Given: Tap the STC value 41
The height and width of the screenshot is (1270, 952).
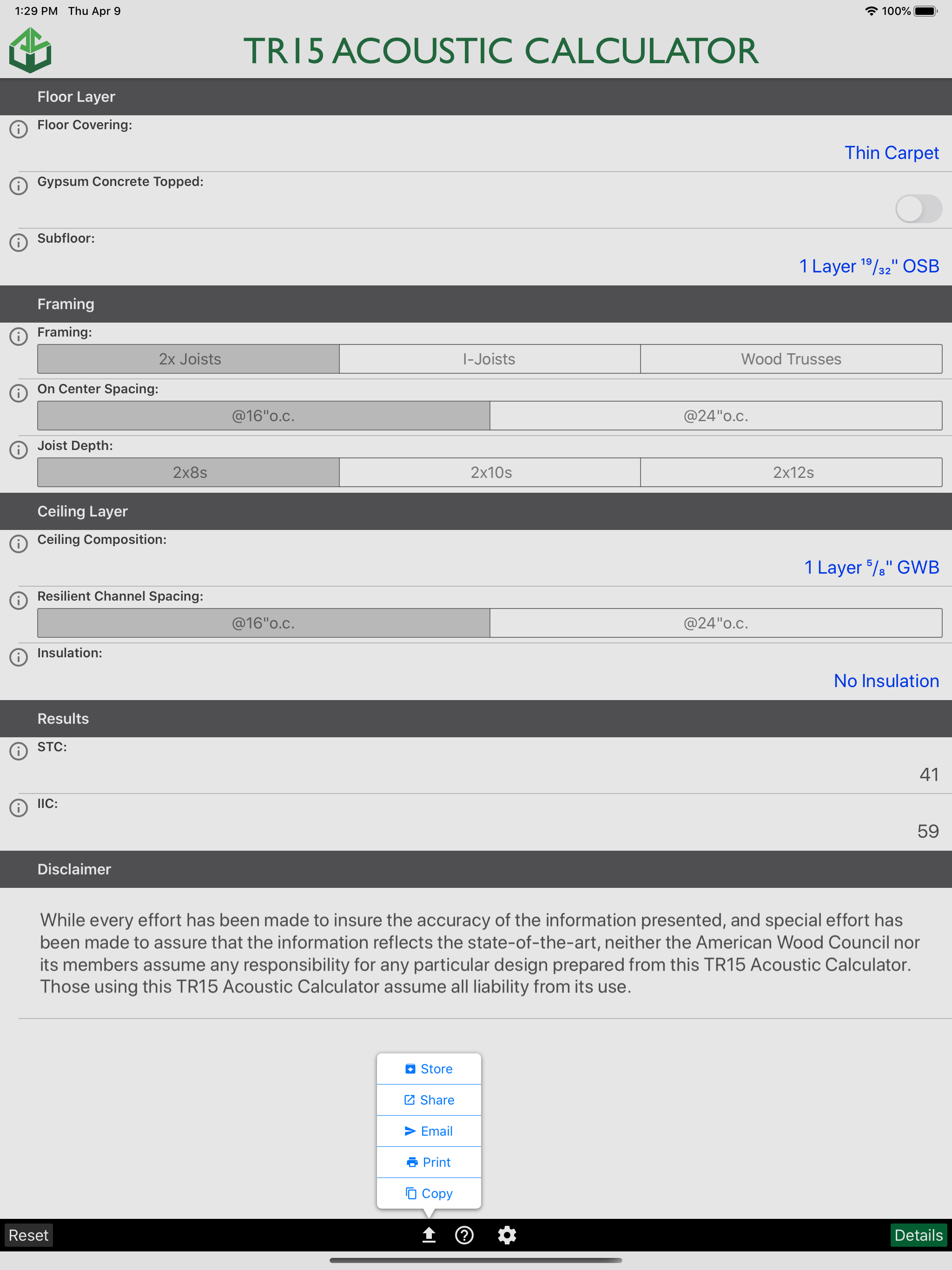Looking at the screenshot, I should pos(928,774).
